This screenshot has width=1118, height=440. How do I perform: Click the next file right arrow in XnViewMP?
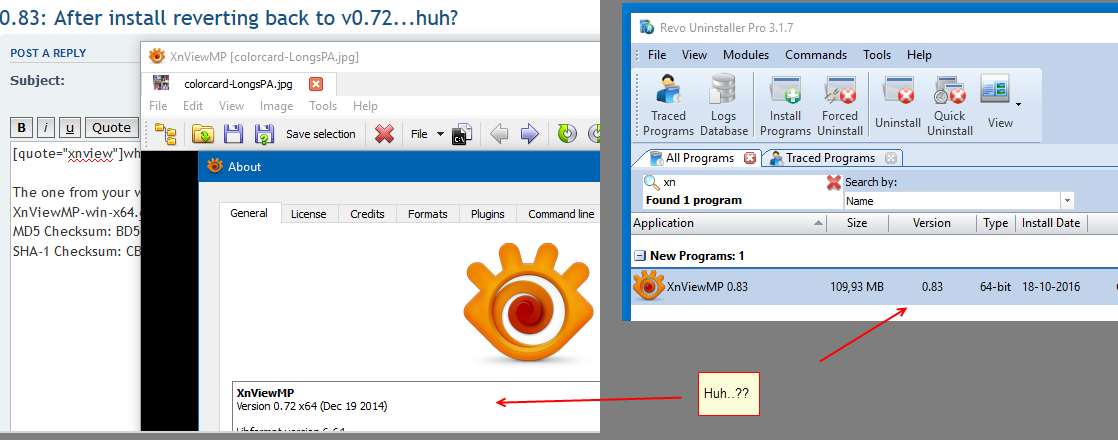[529, 133]
